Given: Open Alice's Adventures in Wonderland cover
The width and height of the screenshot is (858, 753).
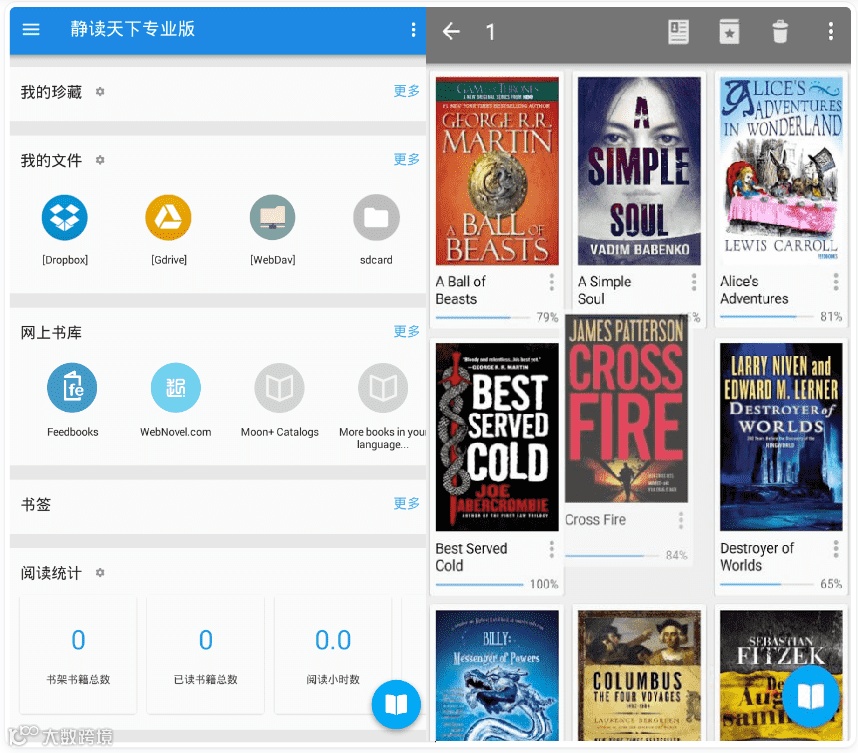Looking at the screenshot, I should pyautogui.click(x=781, y=171).
